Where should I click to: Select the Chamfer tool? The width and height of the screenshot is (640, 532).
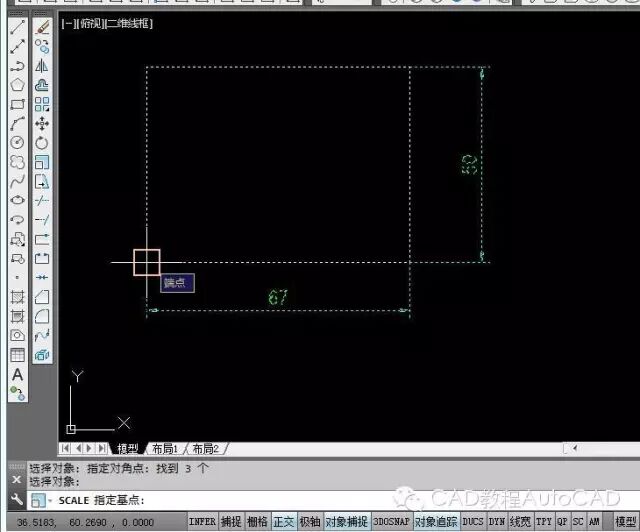[x=42, y=297]
